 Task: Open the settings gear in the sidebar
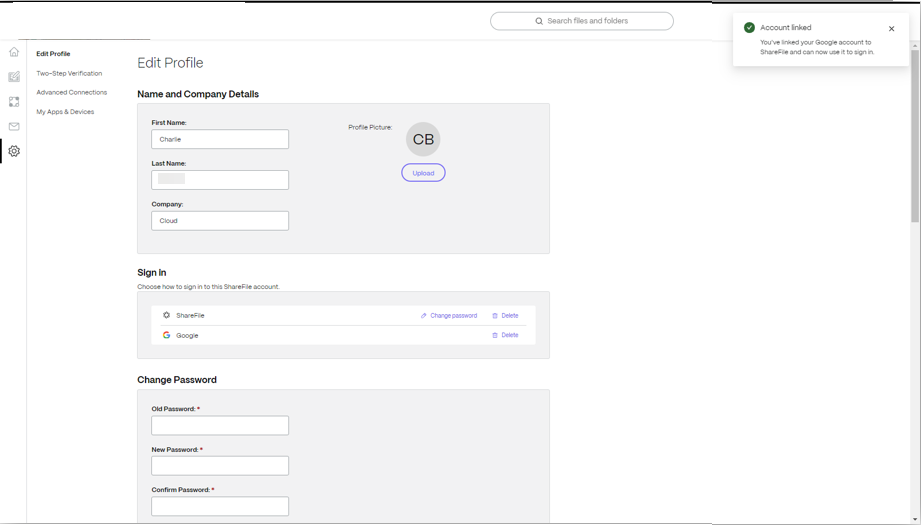pyautogui.click(x=14, y=151)
